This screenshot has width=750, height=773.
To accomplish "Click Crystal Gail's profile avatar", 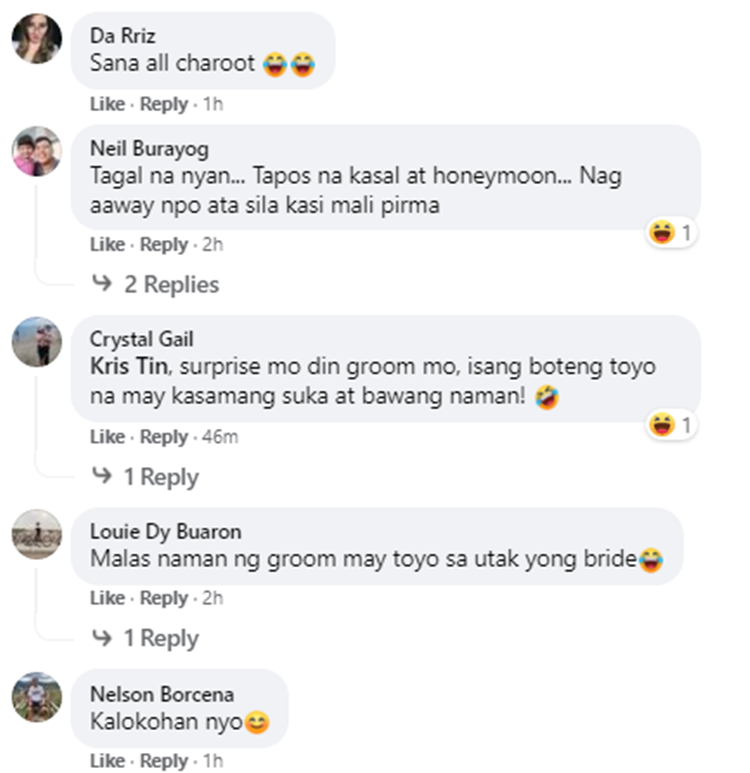I will tap(37, 342).
